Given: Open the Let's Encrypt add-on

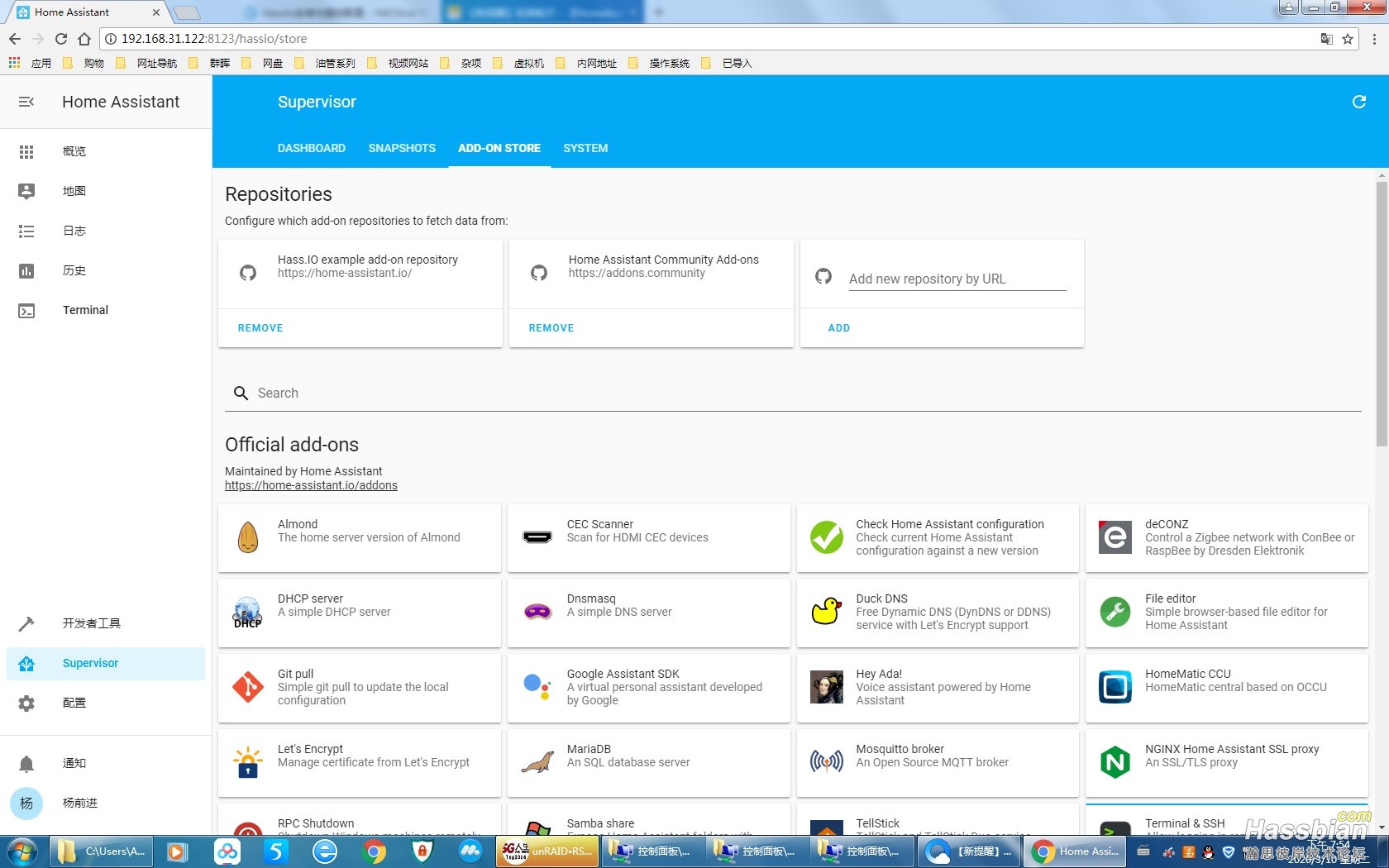Looking at the screenshot, I should [360, 763].
